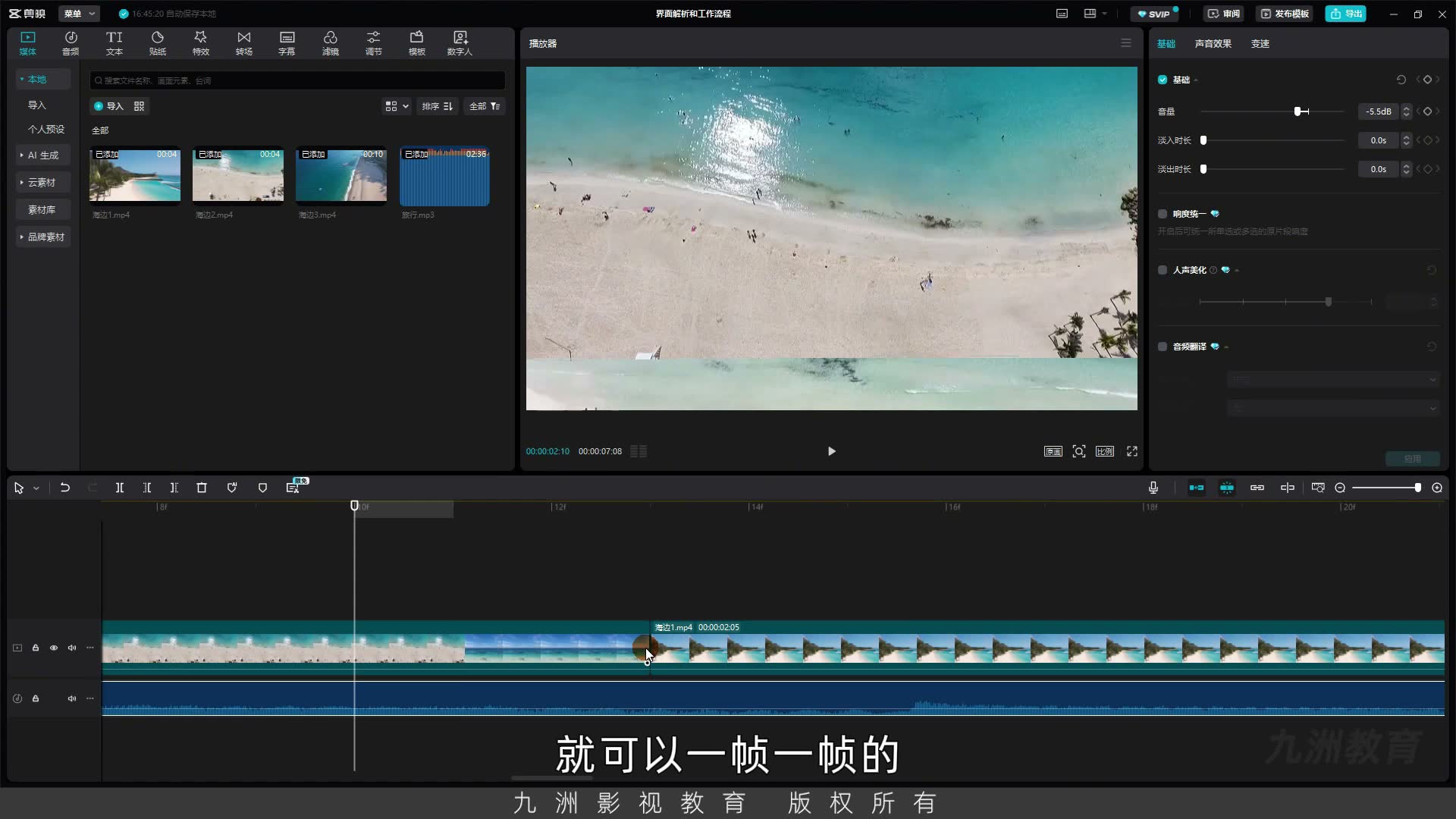Click the 音量 volume slider handle
The width and height of the screenshot is (1456, 819).
(1298, 111)
